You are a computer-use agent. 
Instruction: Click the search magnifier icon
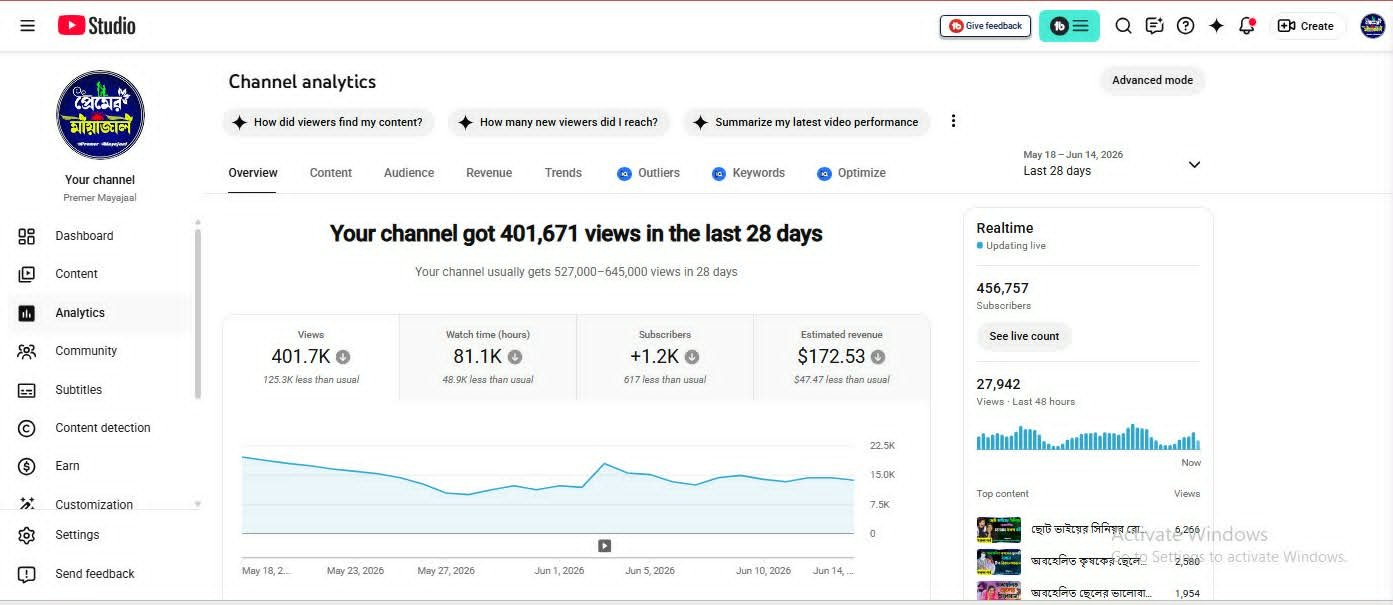(x=1123, y=26)
